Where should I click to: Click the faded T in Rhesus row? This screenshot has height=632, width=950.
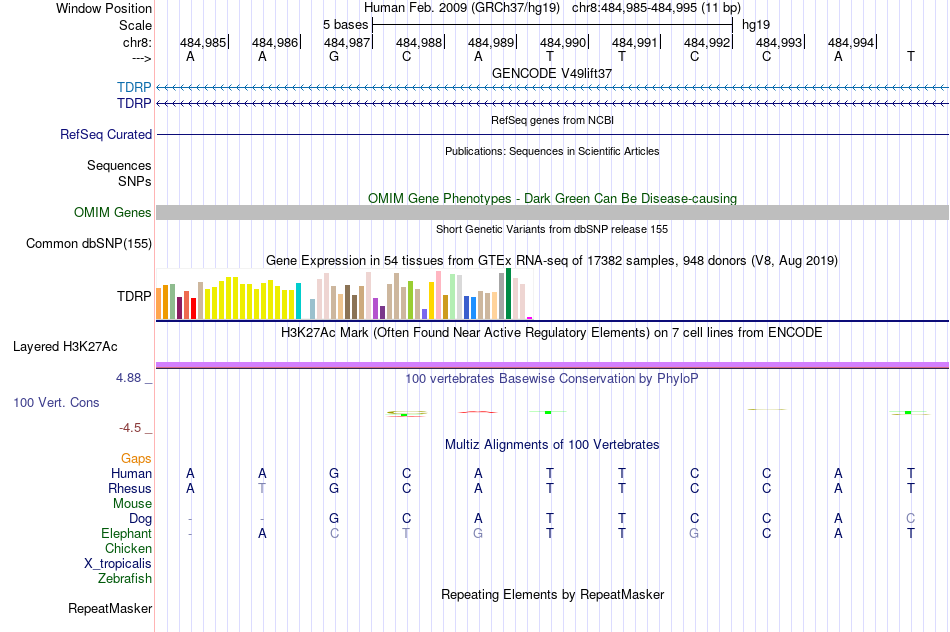(x=262, y=488)
